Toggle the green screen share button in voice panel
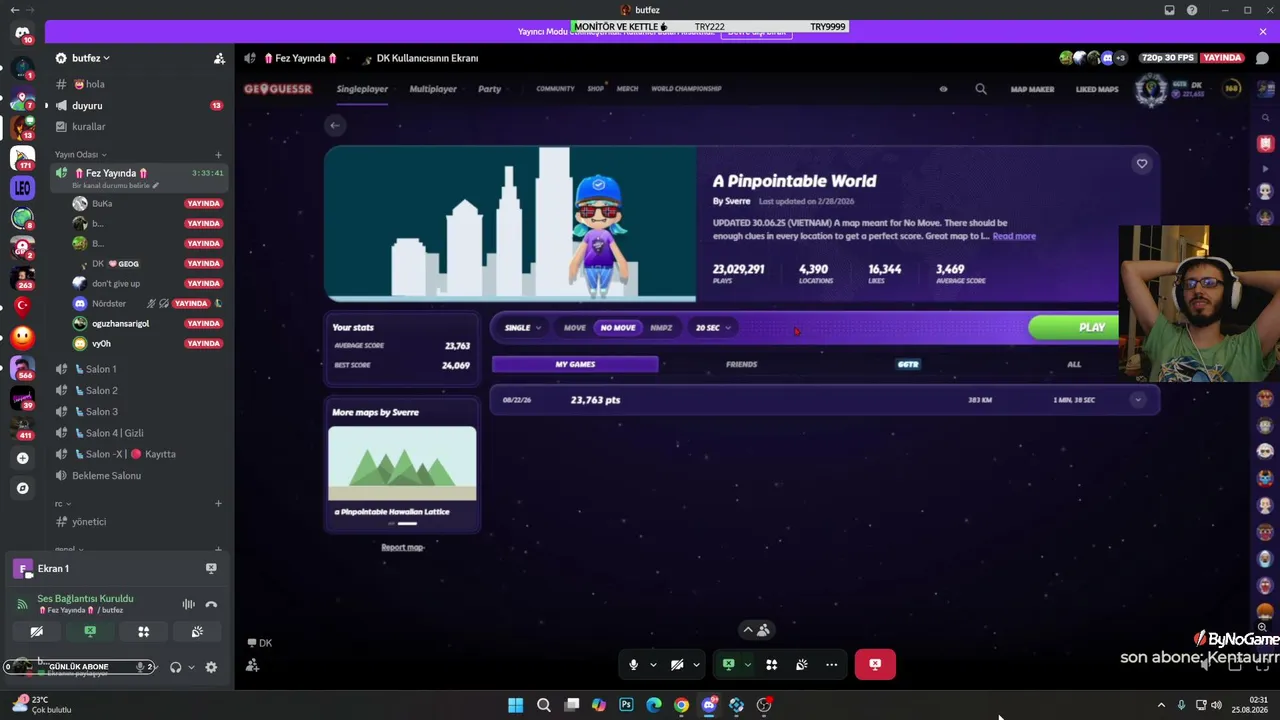The height and width of the screenshot is (720, 1280). (x=90, y=632)
